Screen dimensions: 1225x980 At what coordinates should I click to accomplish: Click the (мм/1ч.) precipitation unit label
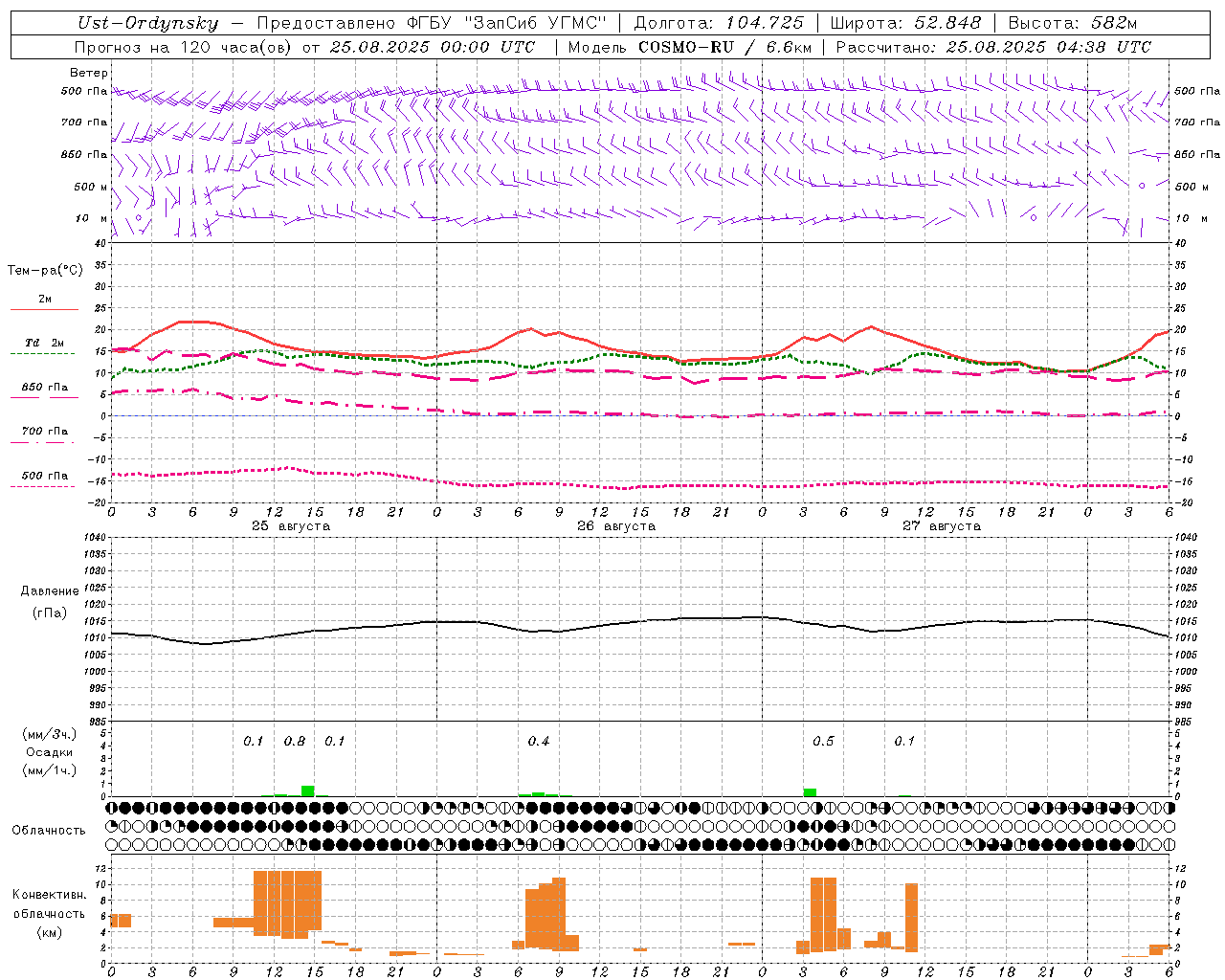click(x=50, y=770)
